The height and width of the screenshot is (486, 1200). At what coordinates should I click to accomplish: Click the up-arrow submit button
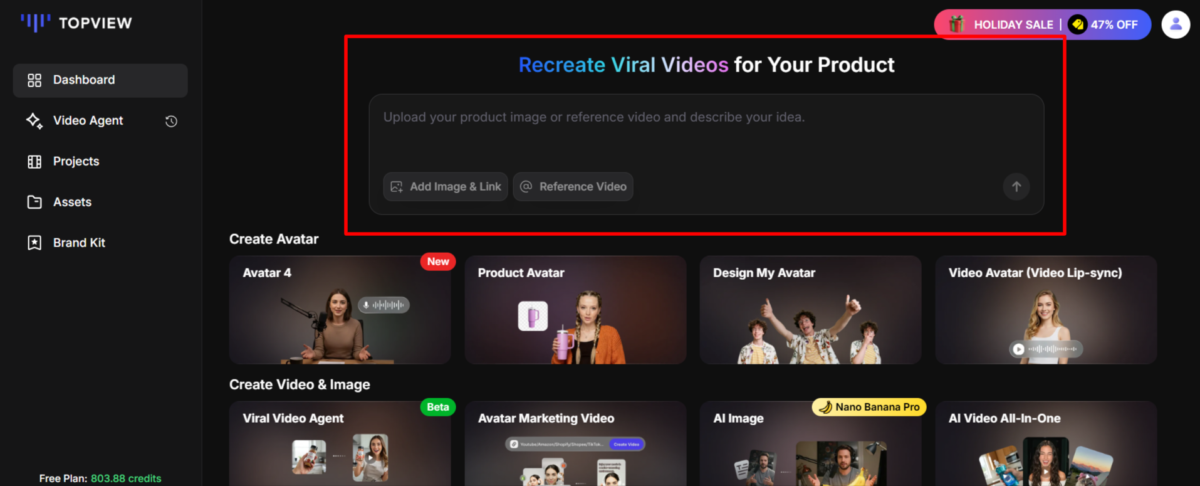[x=1016, y=186]
